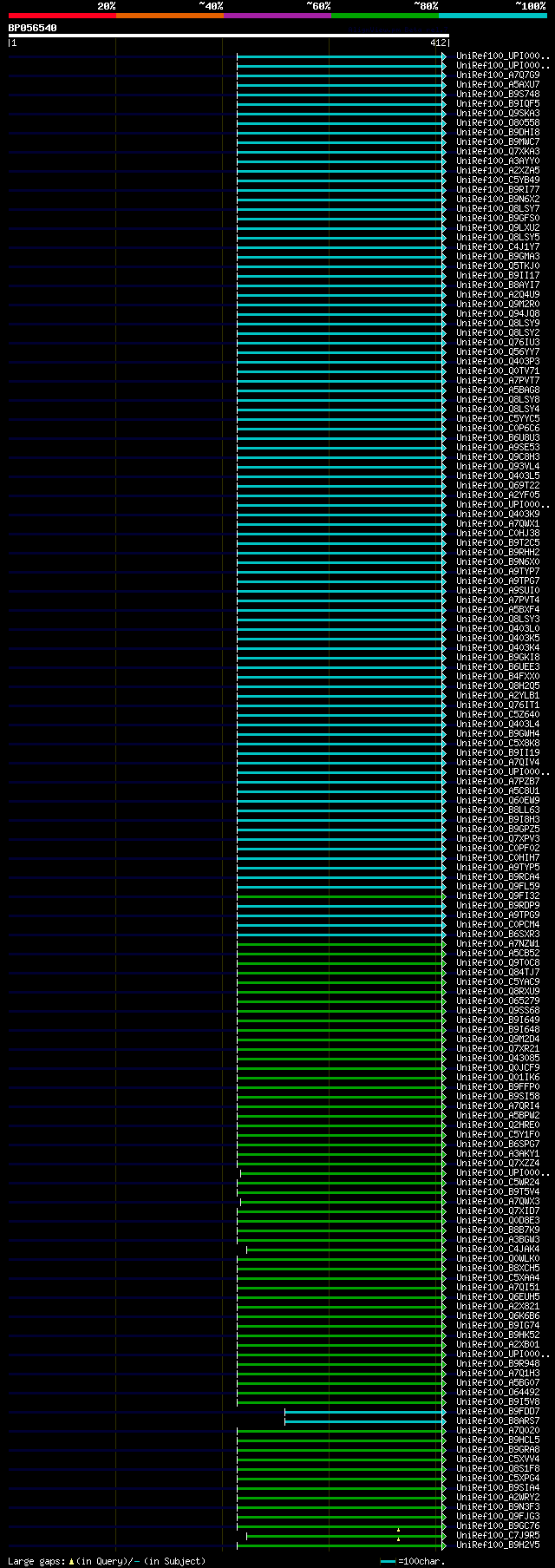Pick hit UniRef100_A2Q4U9

(x=498, y=295)
